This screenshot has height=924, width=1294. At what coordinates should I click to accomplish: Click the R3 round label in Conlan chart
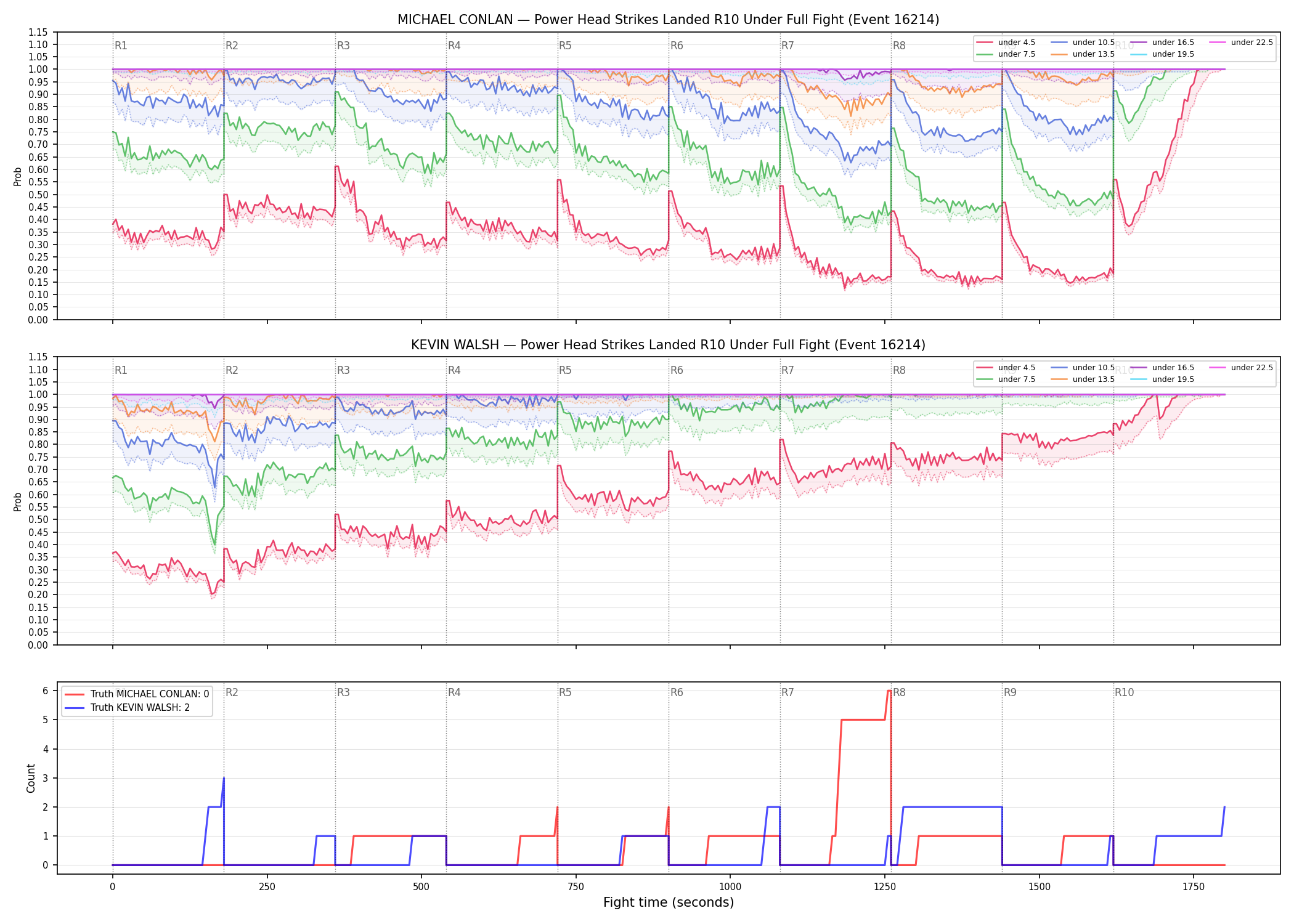click(343, 46)
